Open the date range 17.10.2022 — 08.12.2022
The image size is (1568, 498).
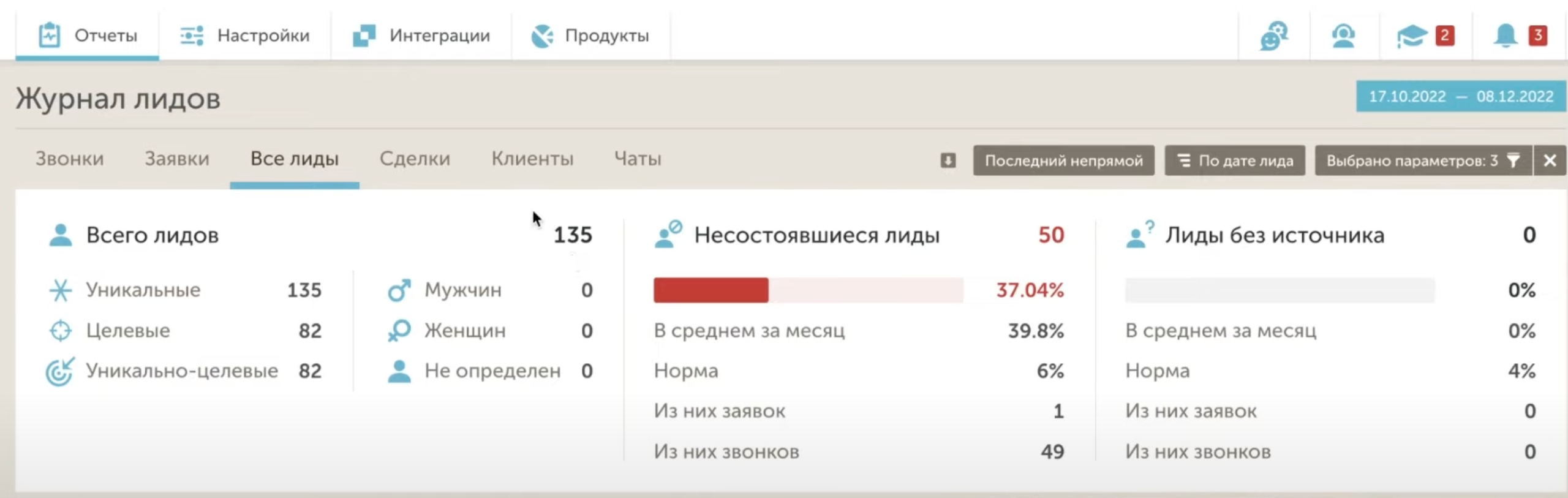pos(1461,96)
